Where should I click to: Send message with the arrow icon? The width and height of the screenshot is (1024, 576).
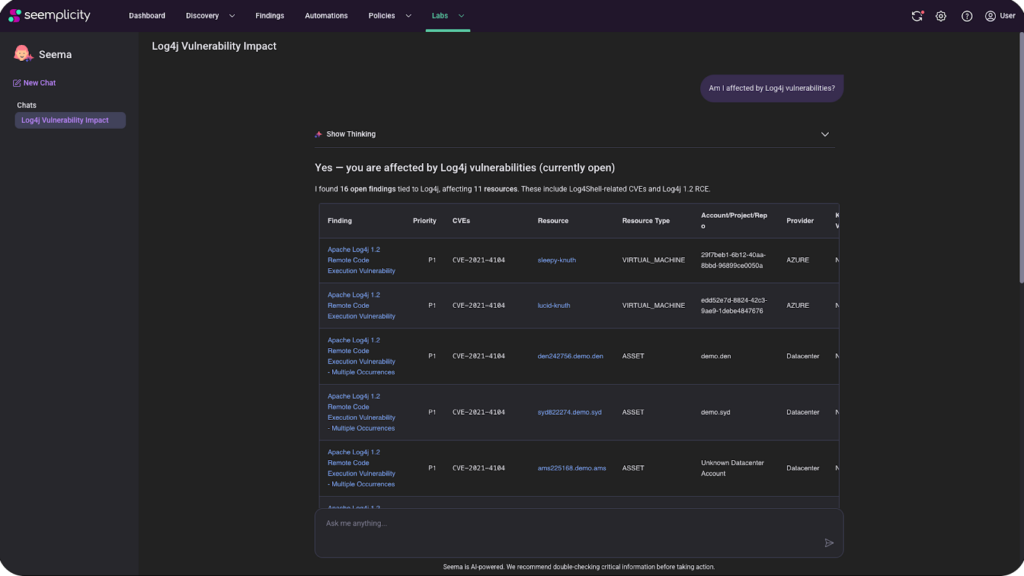(x=829, y=543)
